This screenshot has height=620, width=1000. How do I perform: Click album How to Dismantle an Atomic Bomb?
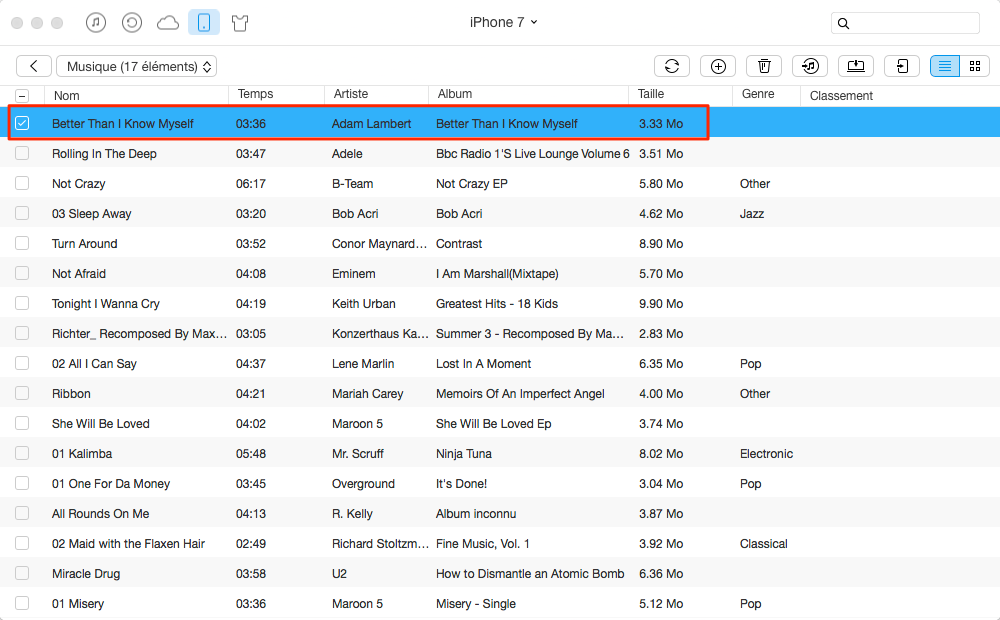[x=530, y=573]
